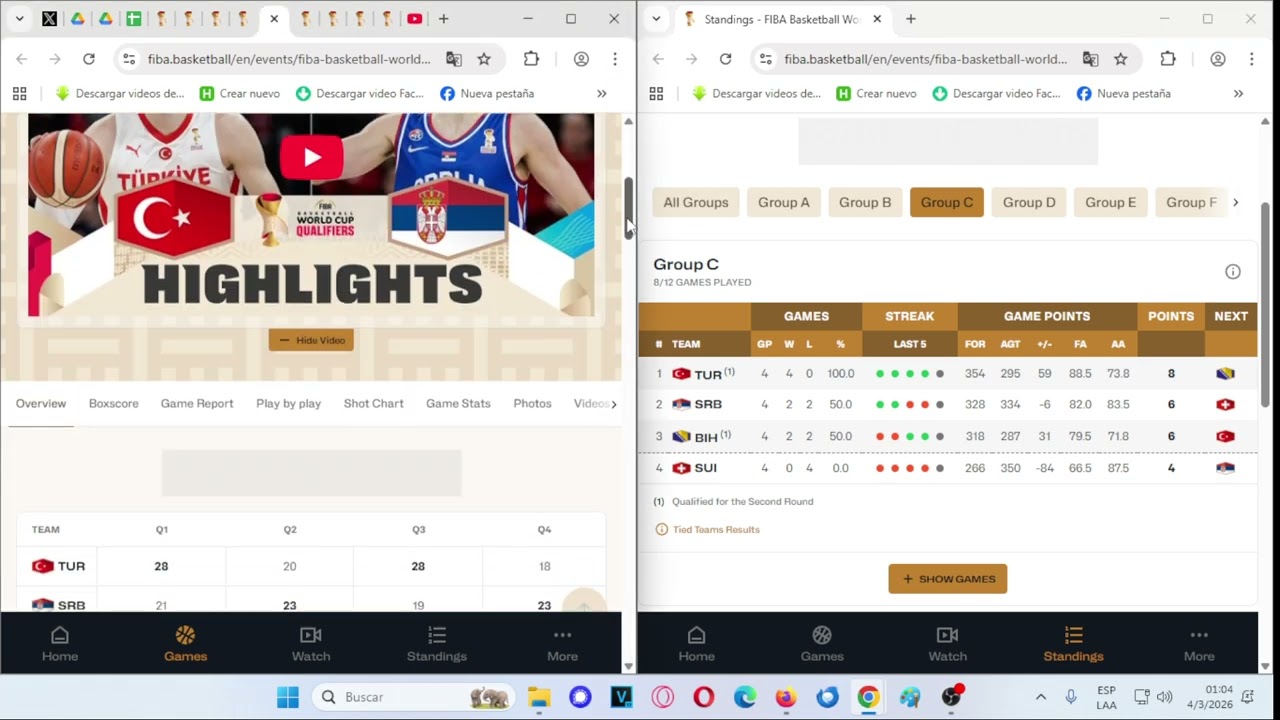Open the Game Report tab
The width and height of the screenshot is (1280, 720).
point(197,403)
